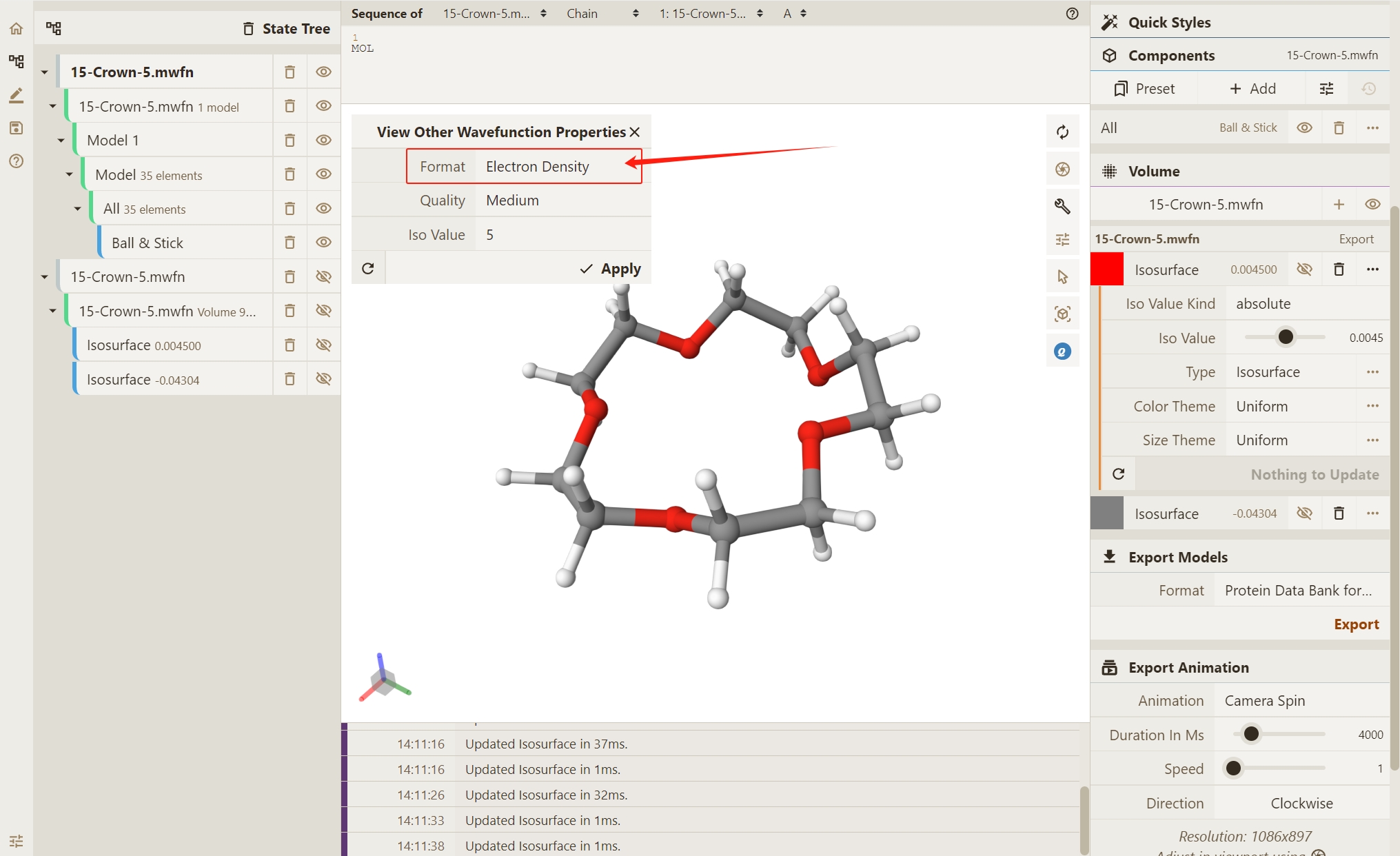Hide the Model 1 node
This screenshot has height=856, width=1400.
[x=323, y=140]
